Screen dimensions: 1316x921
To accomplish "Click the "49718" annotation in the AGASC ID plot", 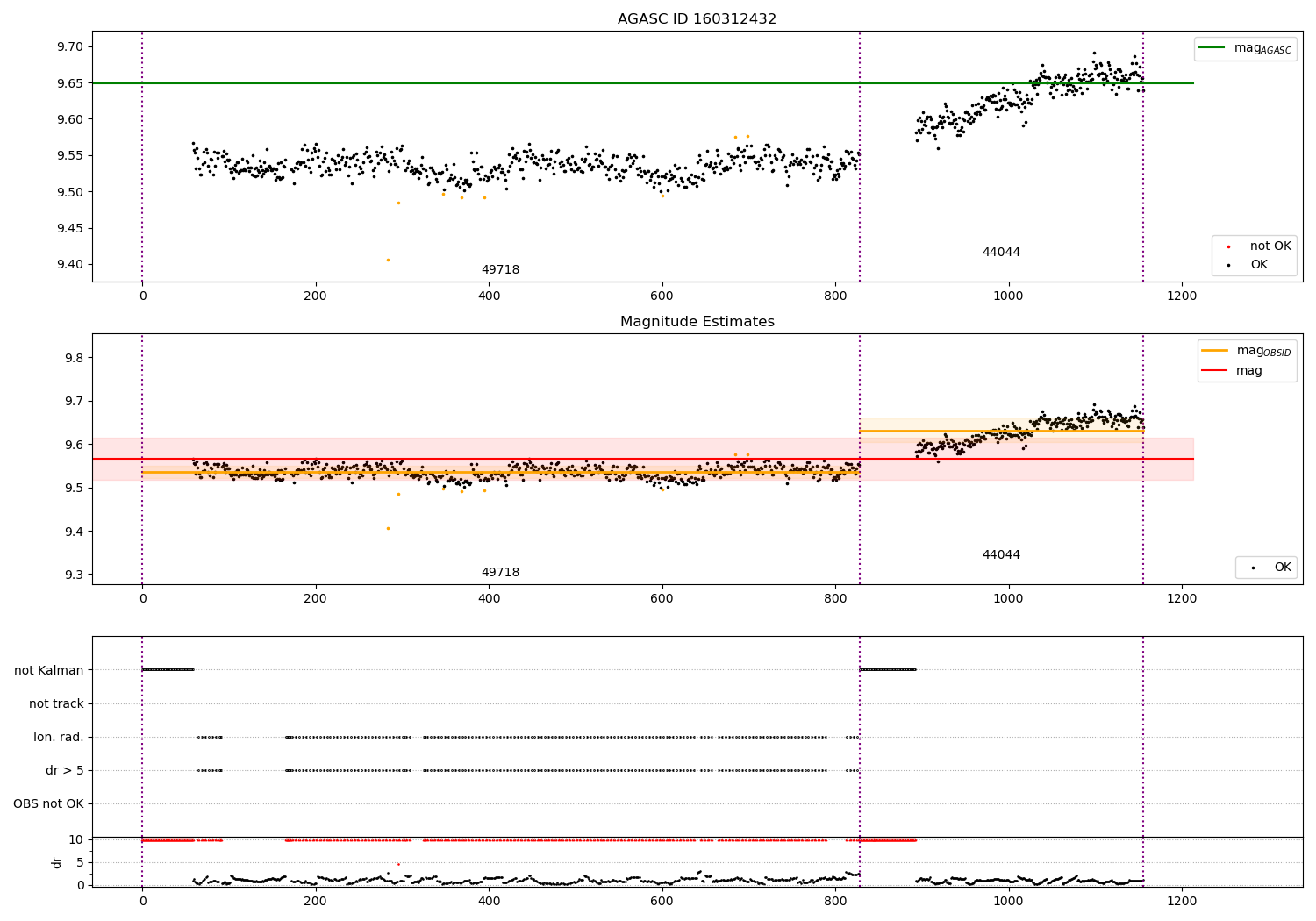I will (x=500, y=270).
